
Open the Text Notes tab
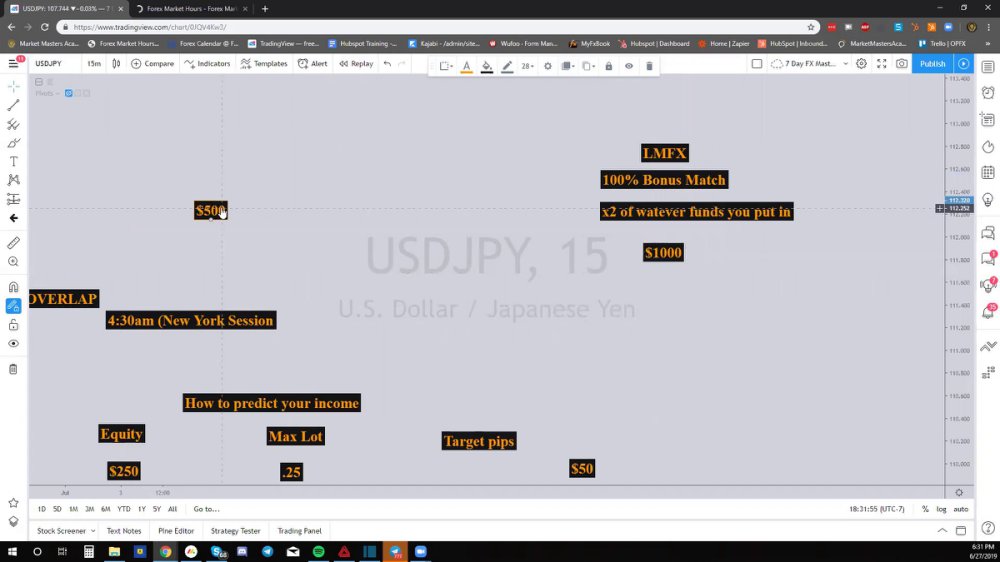(124, 531)
